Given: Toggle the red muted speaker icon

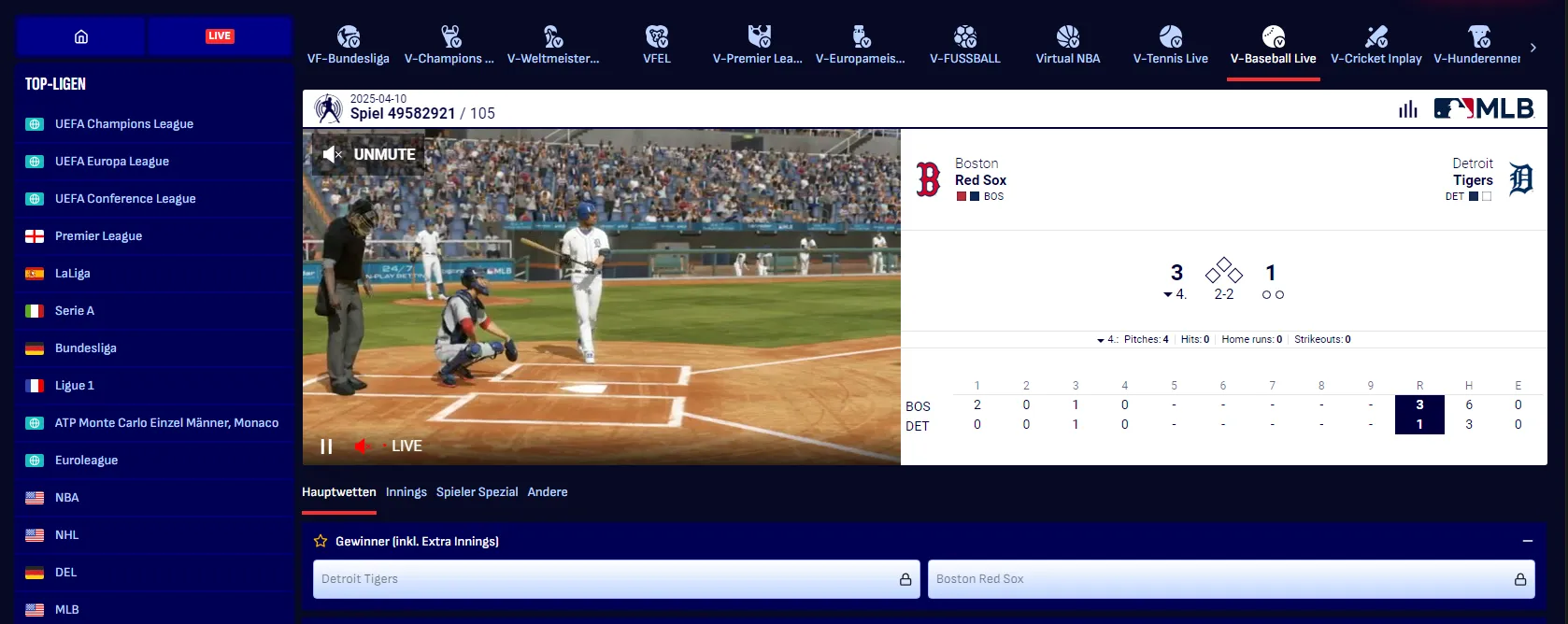Looking at the screenshot, I should 363,447.
